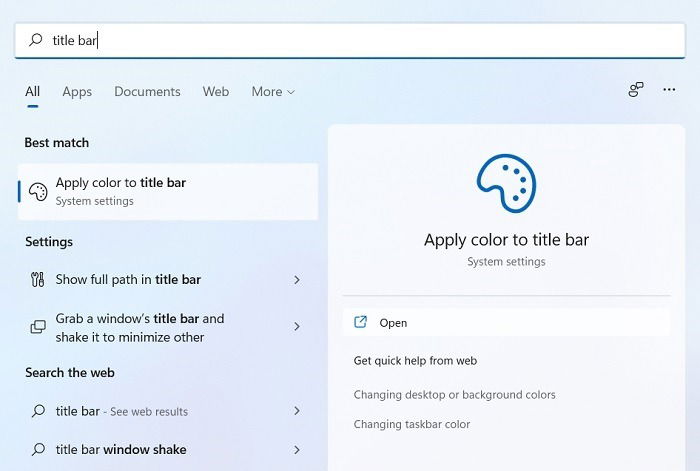This screenshot has width=700, height=471.
Task: Click the search field containing 'title bar'
Action: (x=350, y=41)
